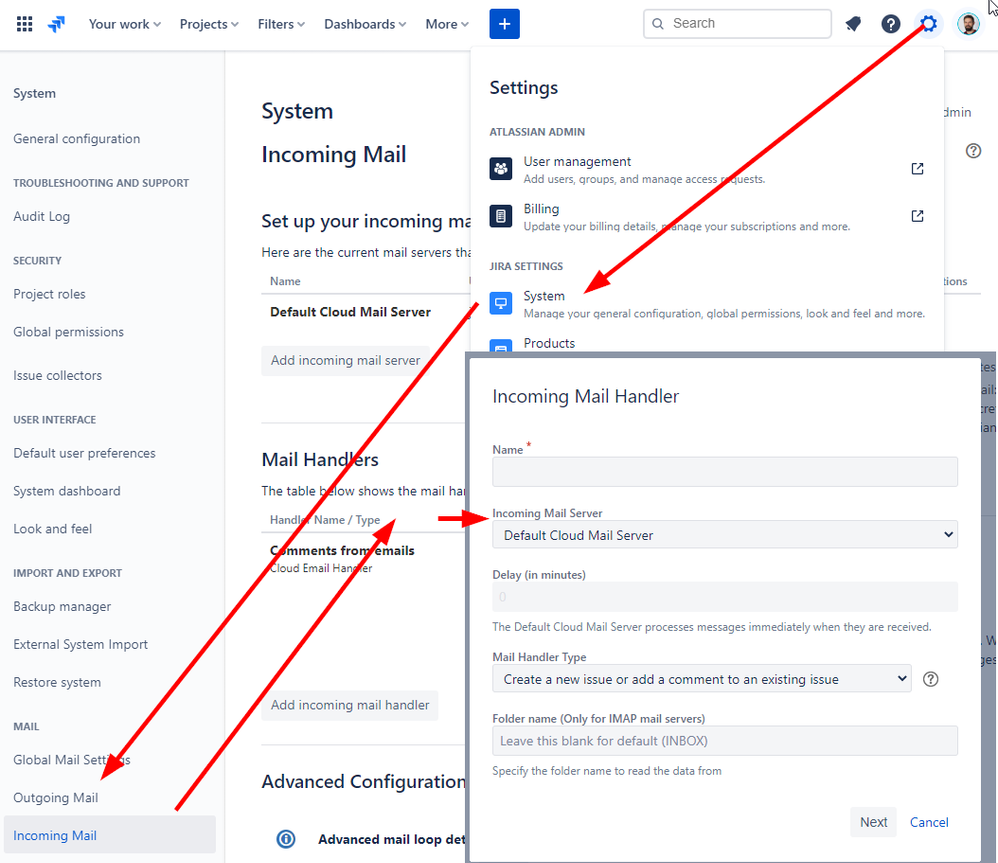
Task: Select Incoming Mail in sidebar
Action: 109,835
